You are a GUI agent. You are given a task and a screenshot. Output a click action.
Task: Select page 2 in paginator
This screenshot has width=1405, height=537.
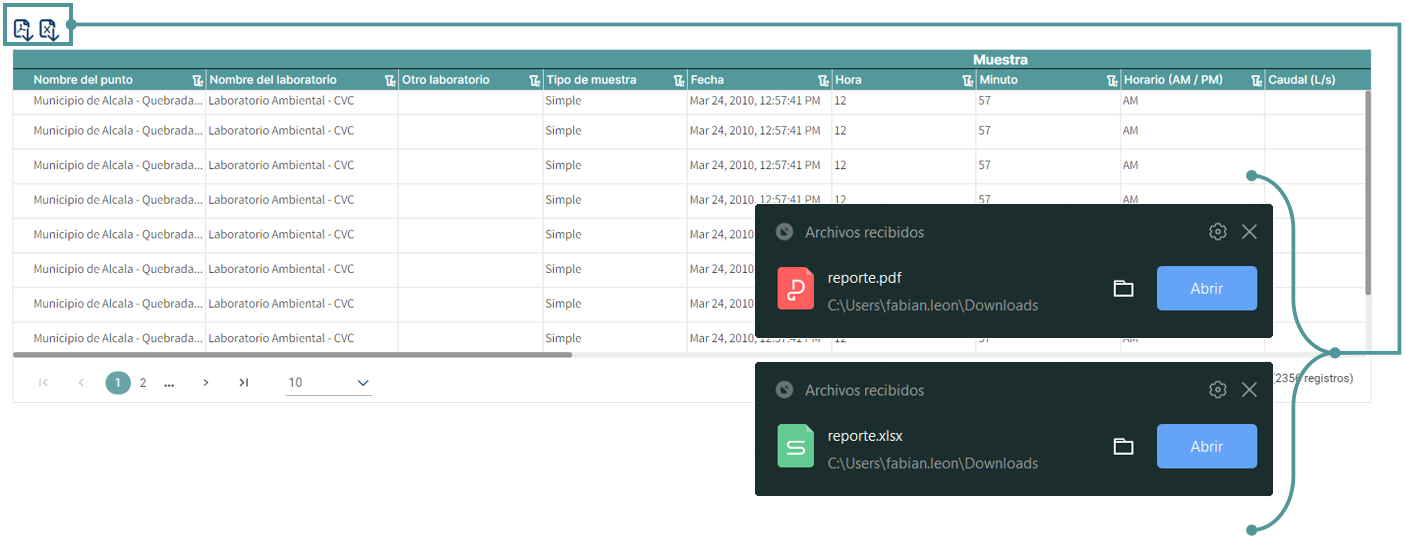tap(143, 382)
